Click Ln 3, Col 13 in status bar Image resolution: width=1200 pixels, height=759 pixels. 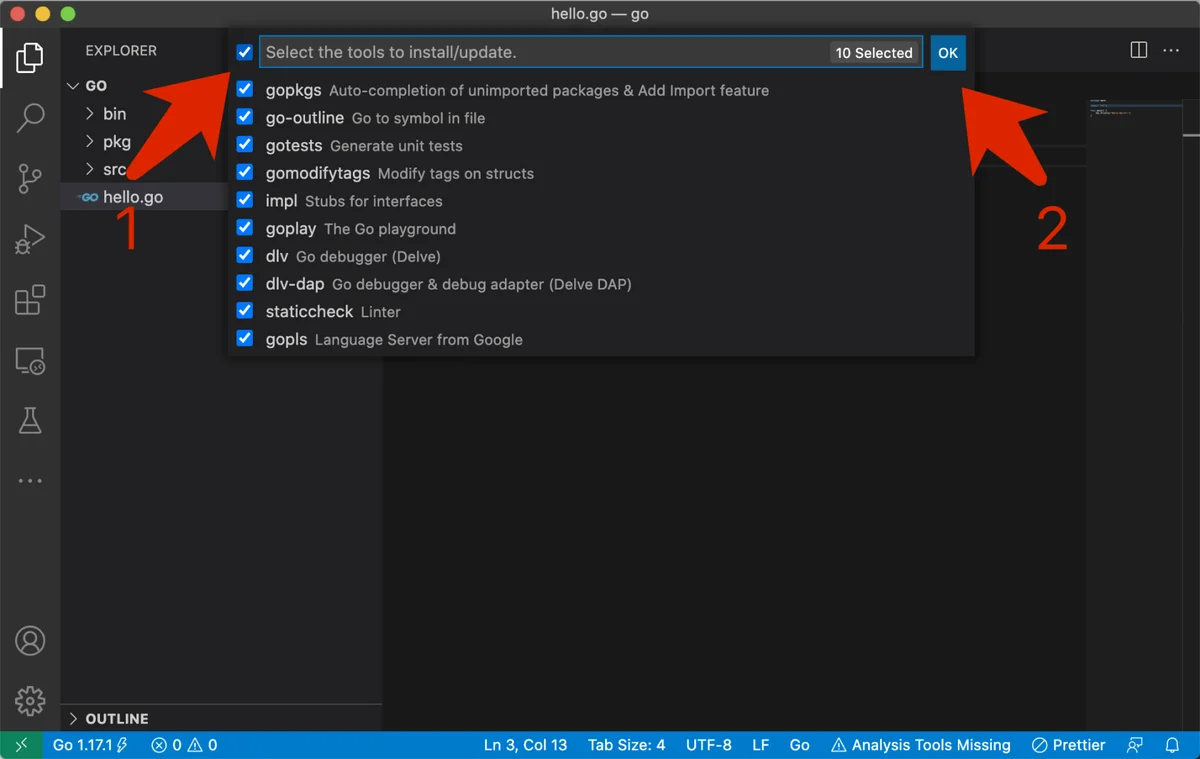tap(525, 745)
